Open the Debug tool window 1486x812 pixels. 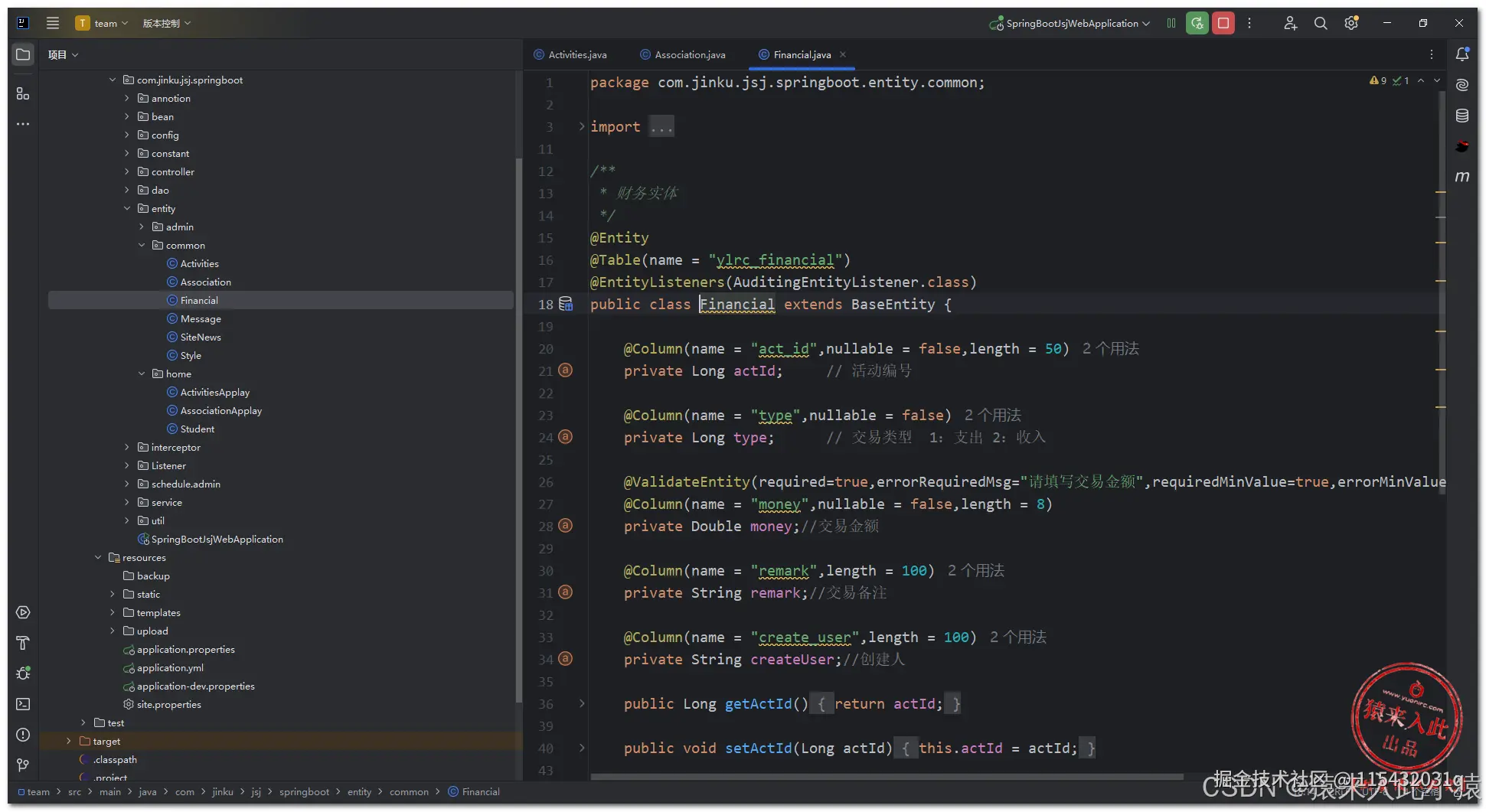[x=23, y=673]
